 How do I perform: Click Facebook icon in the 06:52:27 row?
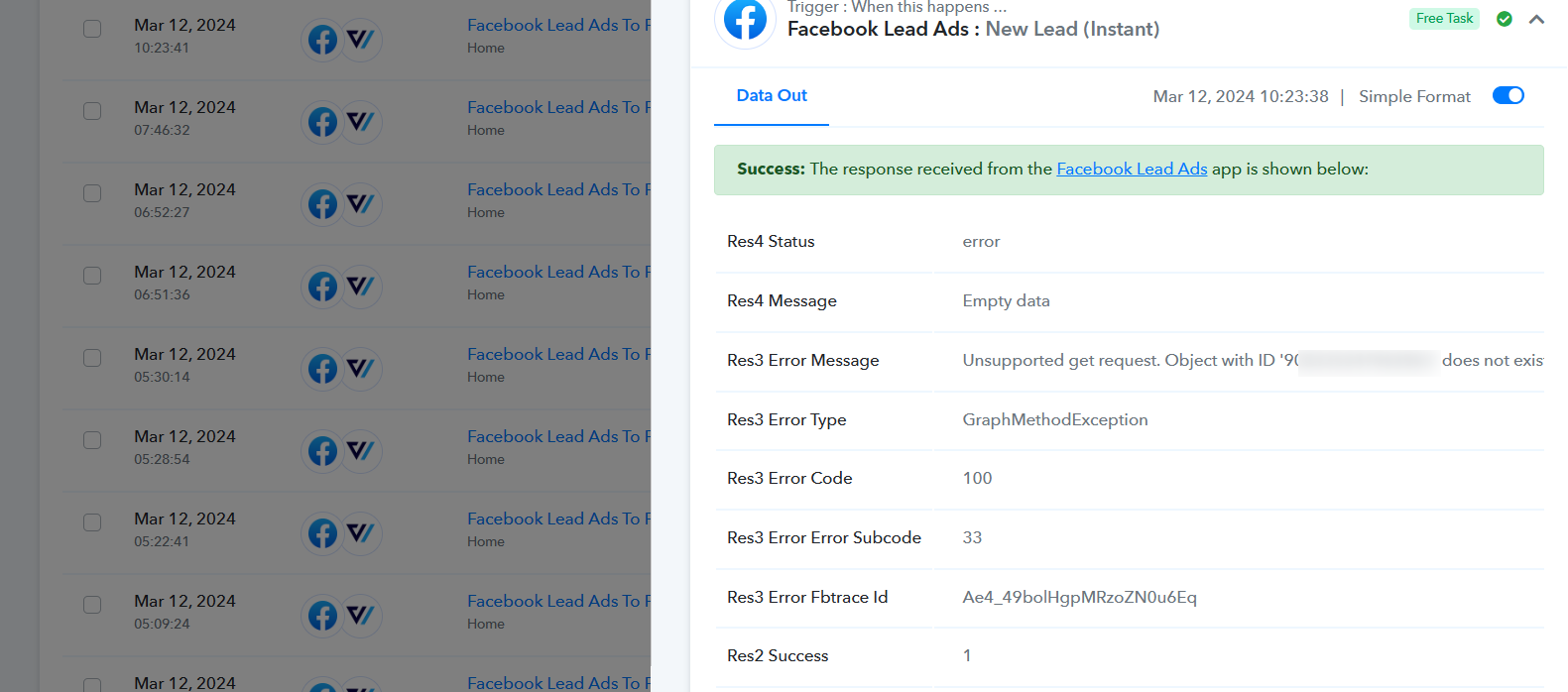(322, 204)
